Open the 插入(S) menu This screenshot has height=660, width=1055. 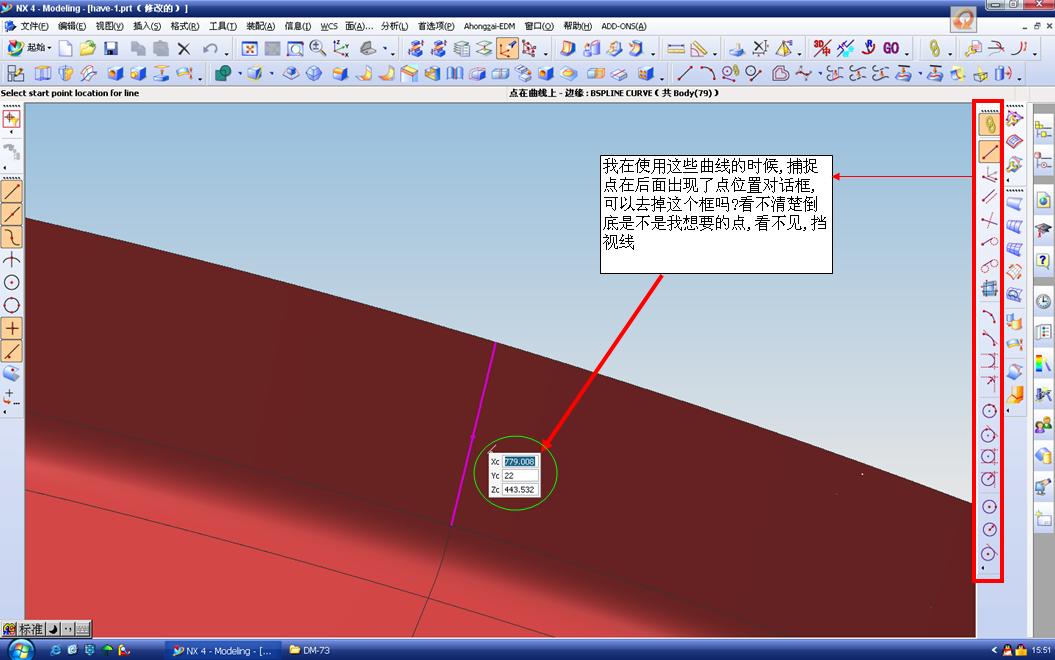(x=147, y=26)
